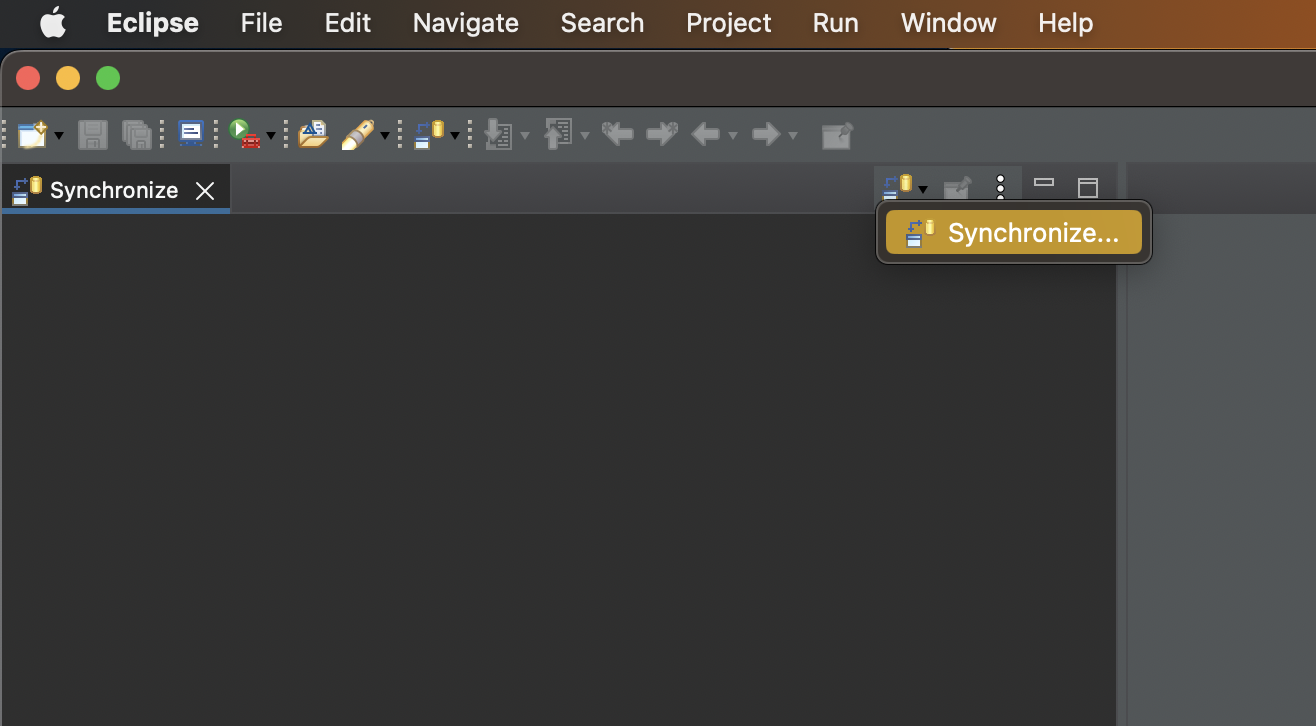Open the Eclipse application menu
The height and width of the screenshot is (726, 1316).
153,23
